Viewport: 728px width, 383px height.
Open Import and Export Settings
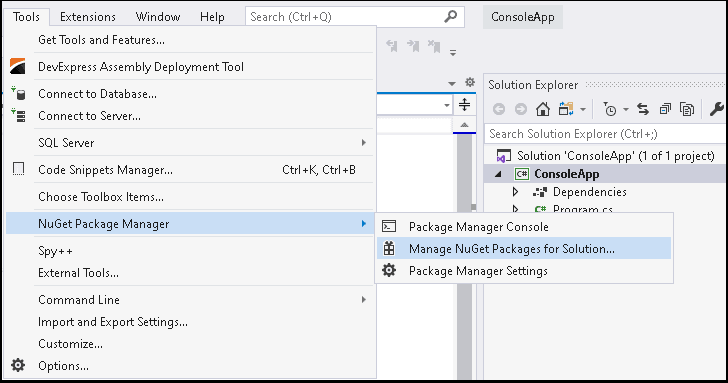(x=190, y=322)
